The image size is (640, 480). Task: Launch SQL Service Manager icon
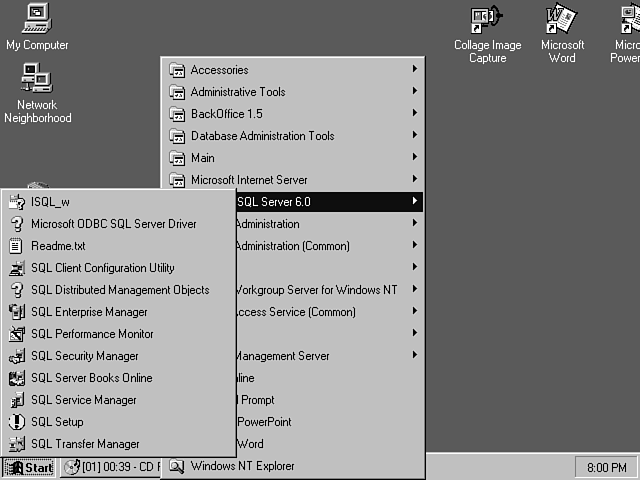(16, 400)
